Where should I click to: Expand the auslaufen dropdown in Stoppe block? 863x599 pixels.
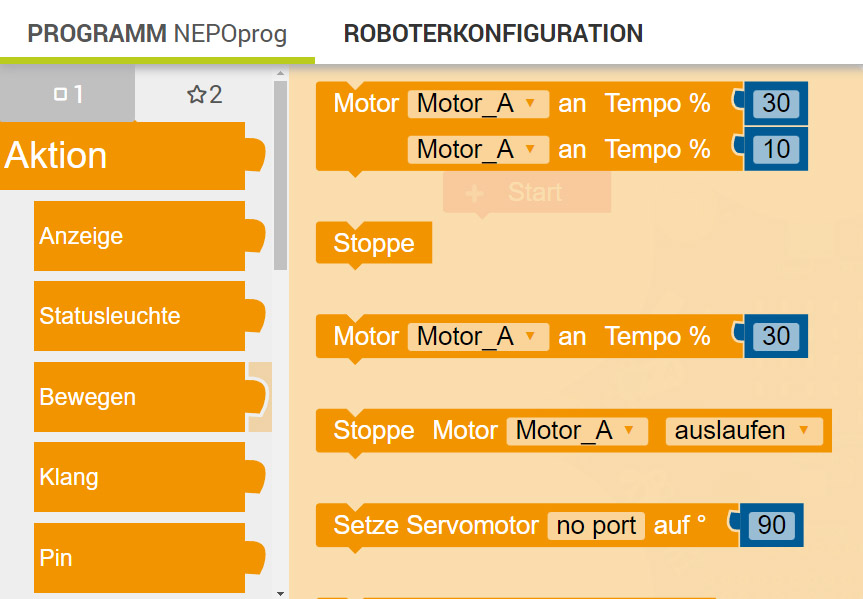pyautogui.click(x=743, y=431)
